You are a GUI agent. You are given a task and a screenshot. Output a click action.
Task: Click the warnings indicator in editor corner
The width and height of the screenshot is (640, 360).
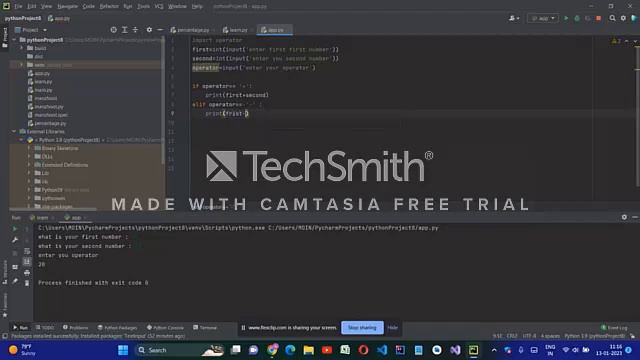[616, 41]
